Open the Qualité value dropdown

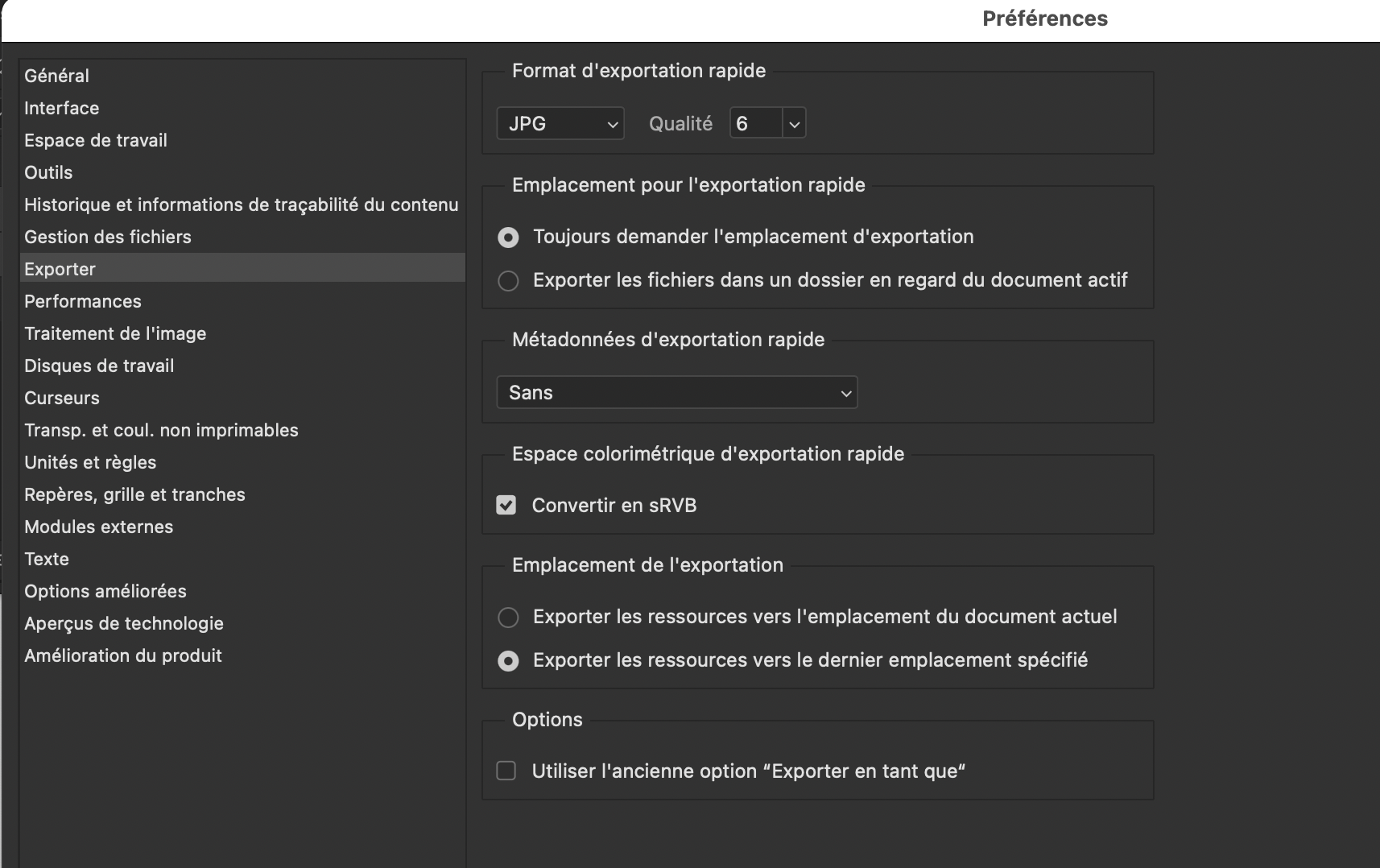click(766, 122)
